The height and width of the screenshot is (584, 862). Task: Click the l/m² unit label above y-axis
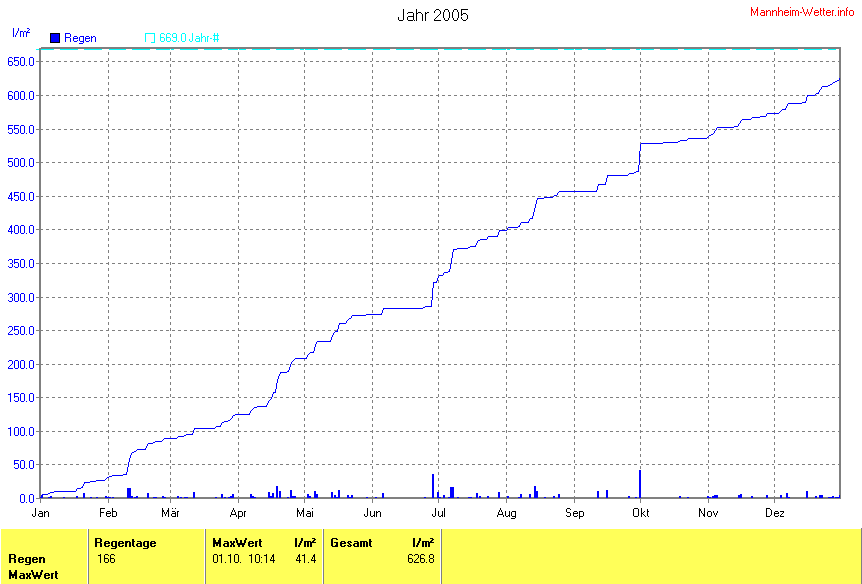coord(20,34)
